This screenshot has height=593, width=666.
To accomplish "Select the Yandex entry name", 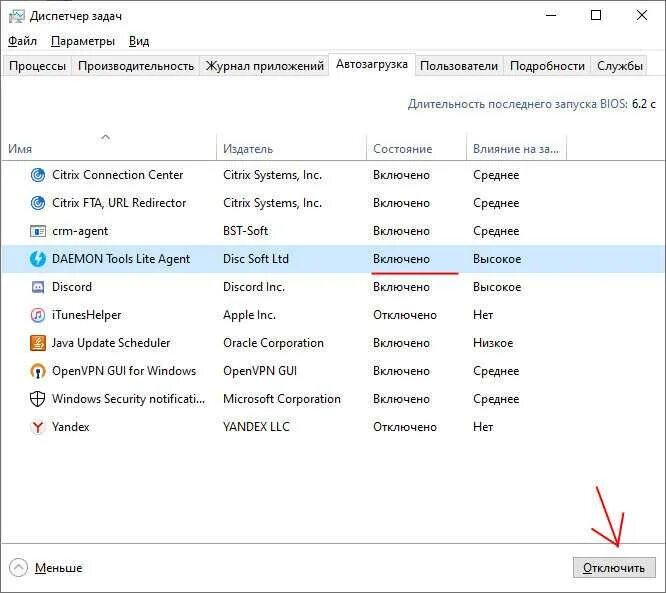I will [x=71, y=427].
